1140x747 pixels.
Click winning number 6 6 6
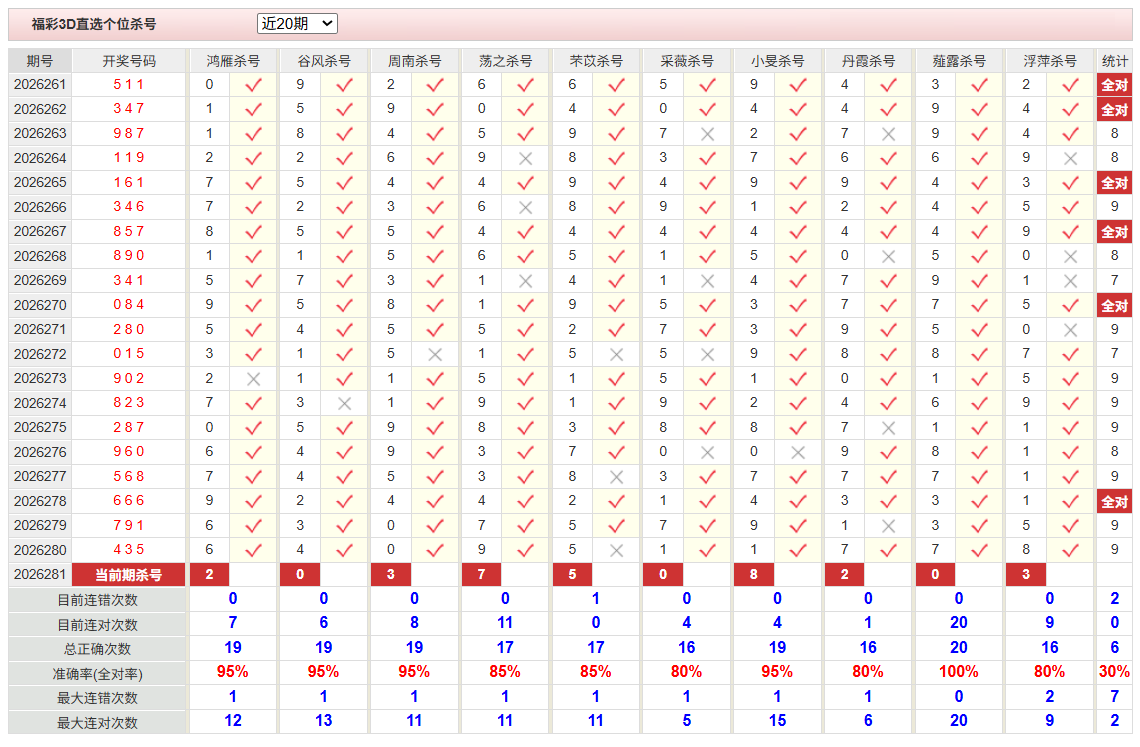coord(129,500)
